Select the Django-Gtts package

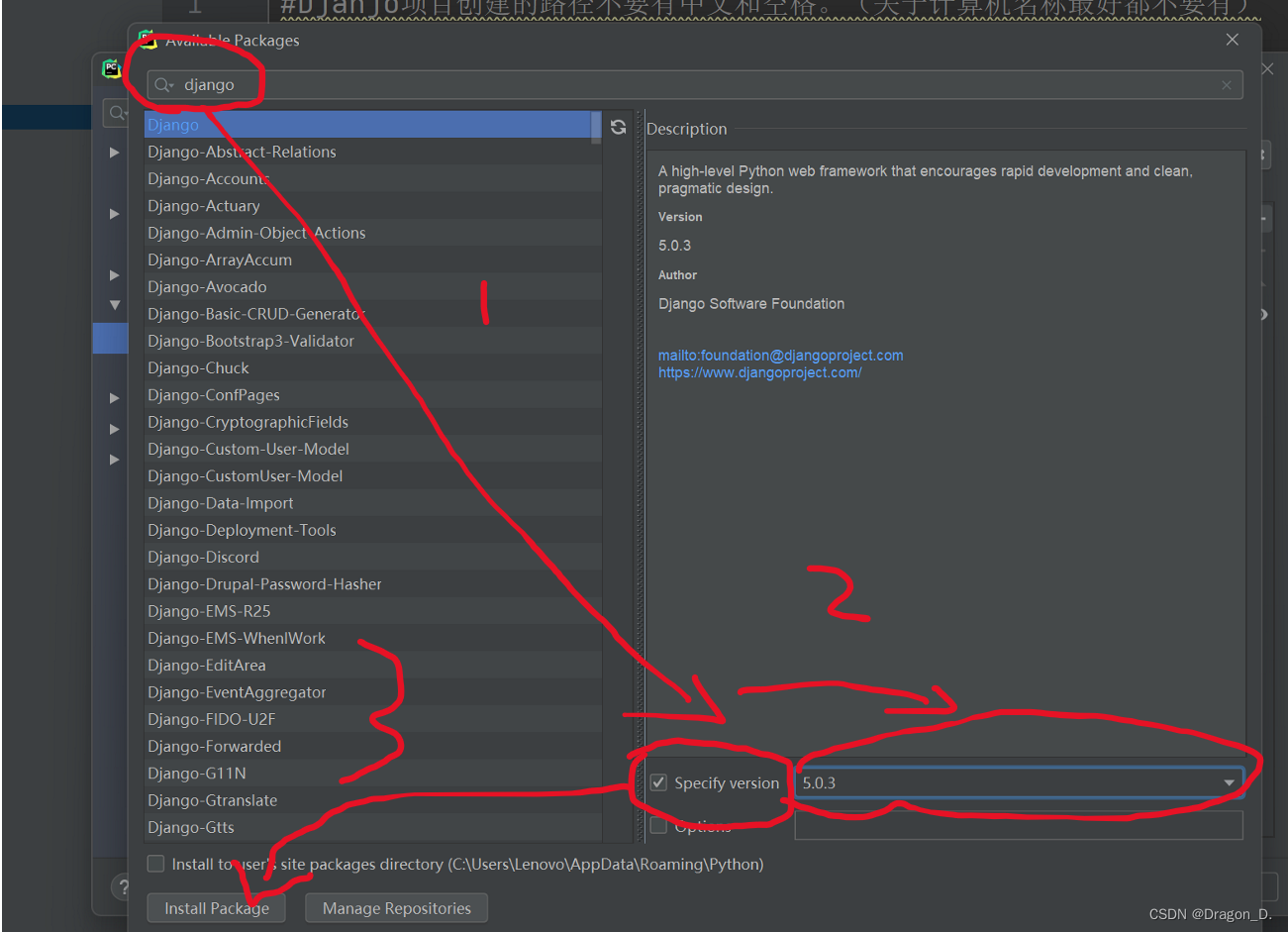pos(373,828)
